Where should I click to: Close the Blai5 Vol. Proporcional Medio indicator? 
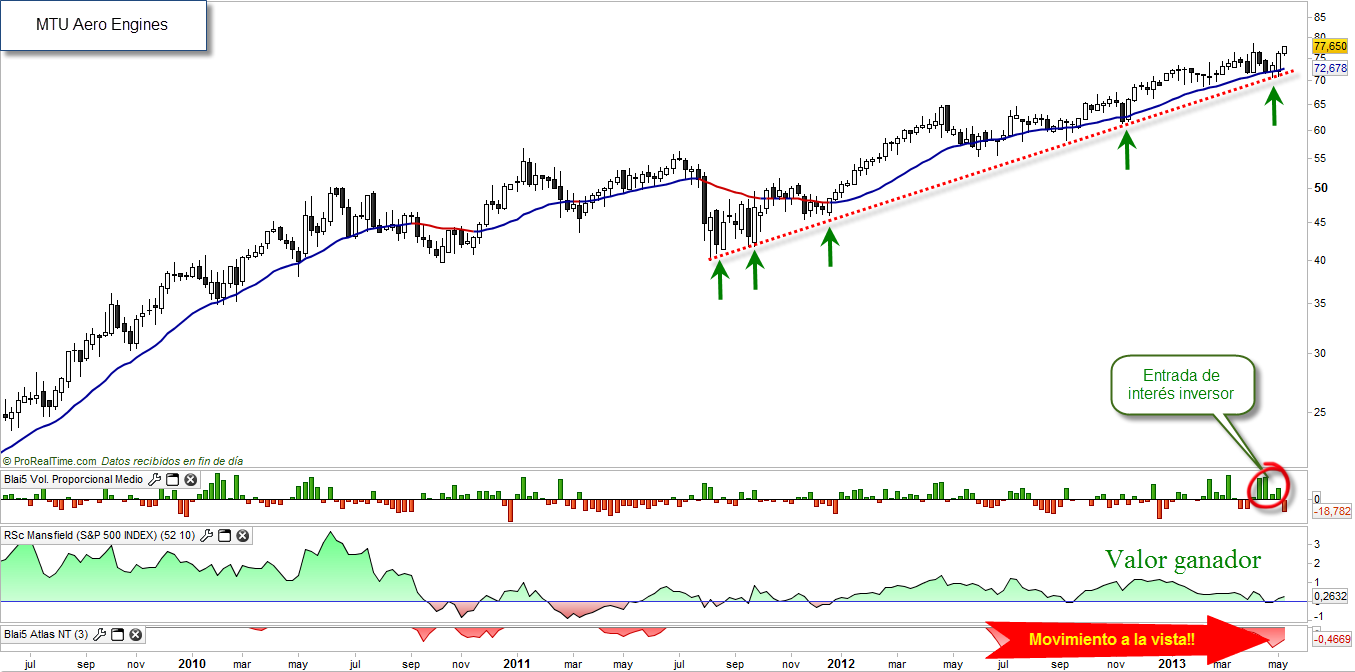tap(190, 480)
